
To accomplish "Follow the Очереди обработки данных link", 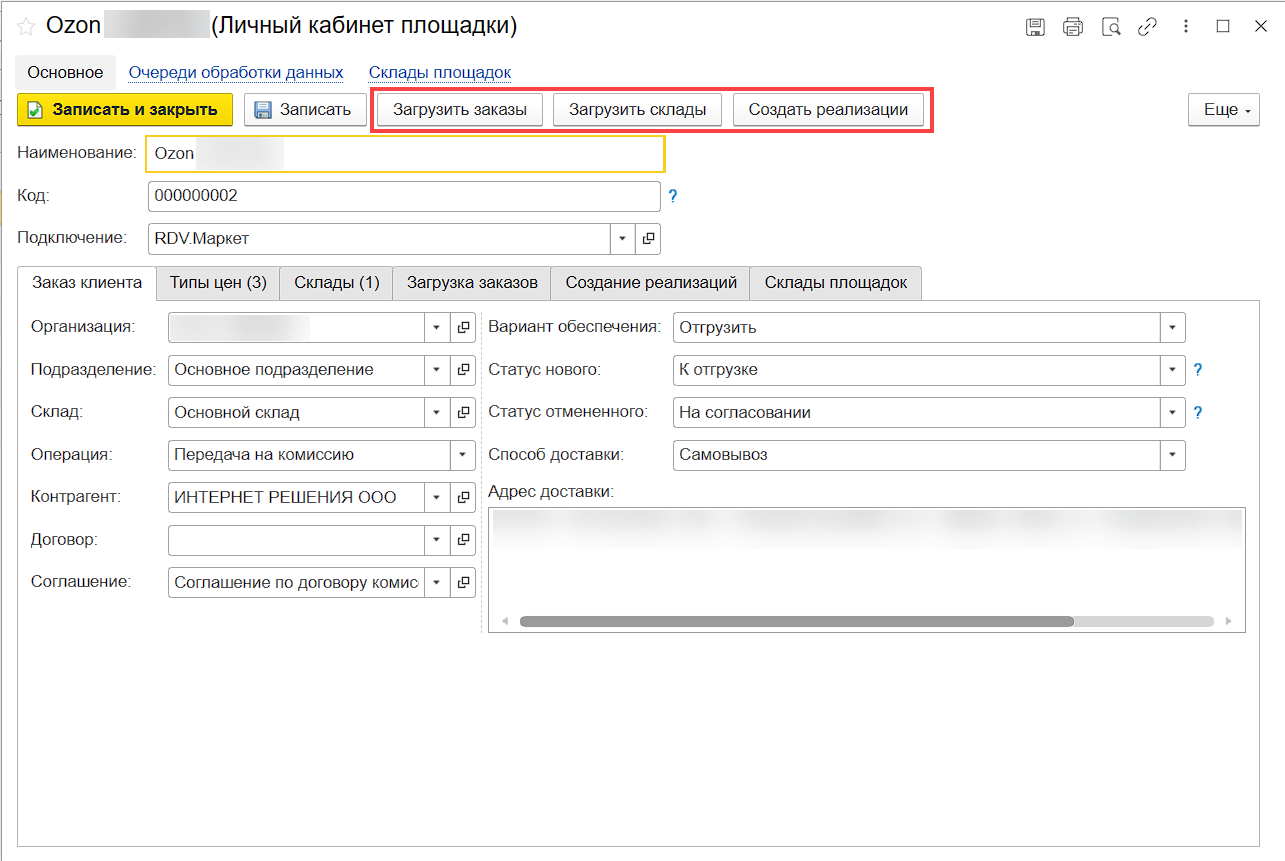I will pos(236,73).
